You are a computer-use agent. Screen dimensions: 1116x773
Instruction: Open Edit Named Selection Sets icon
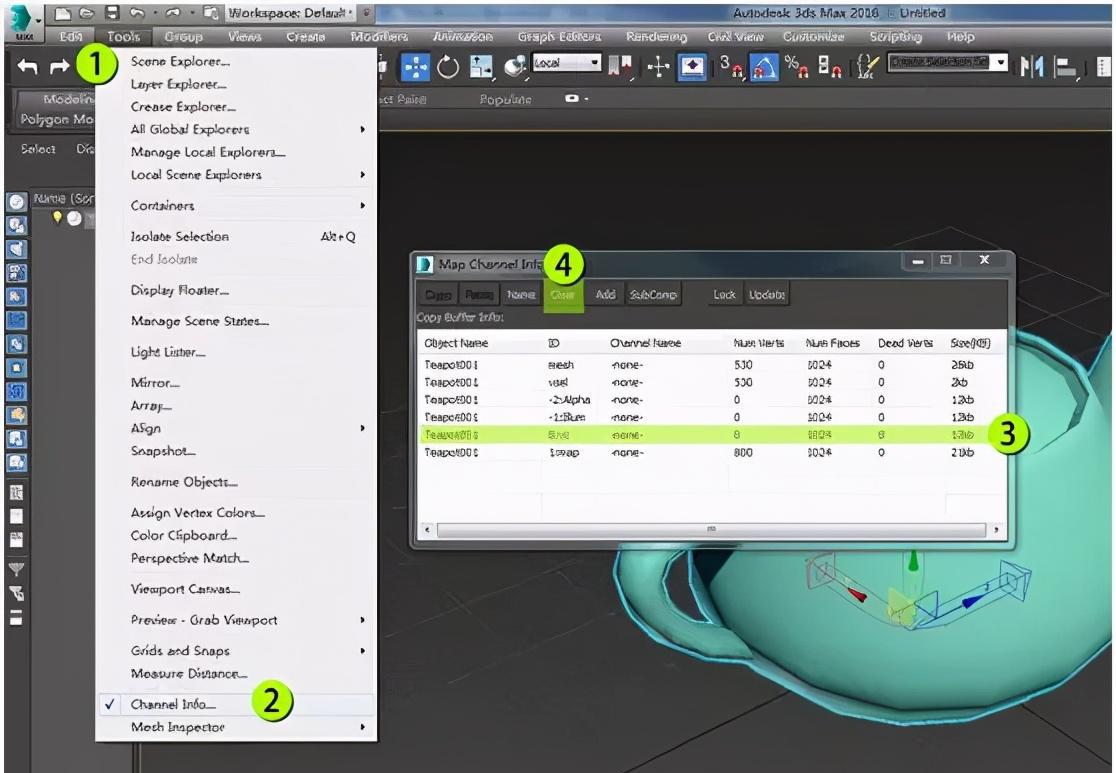click(x=868, y=67)
